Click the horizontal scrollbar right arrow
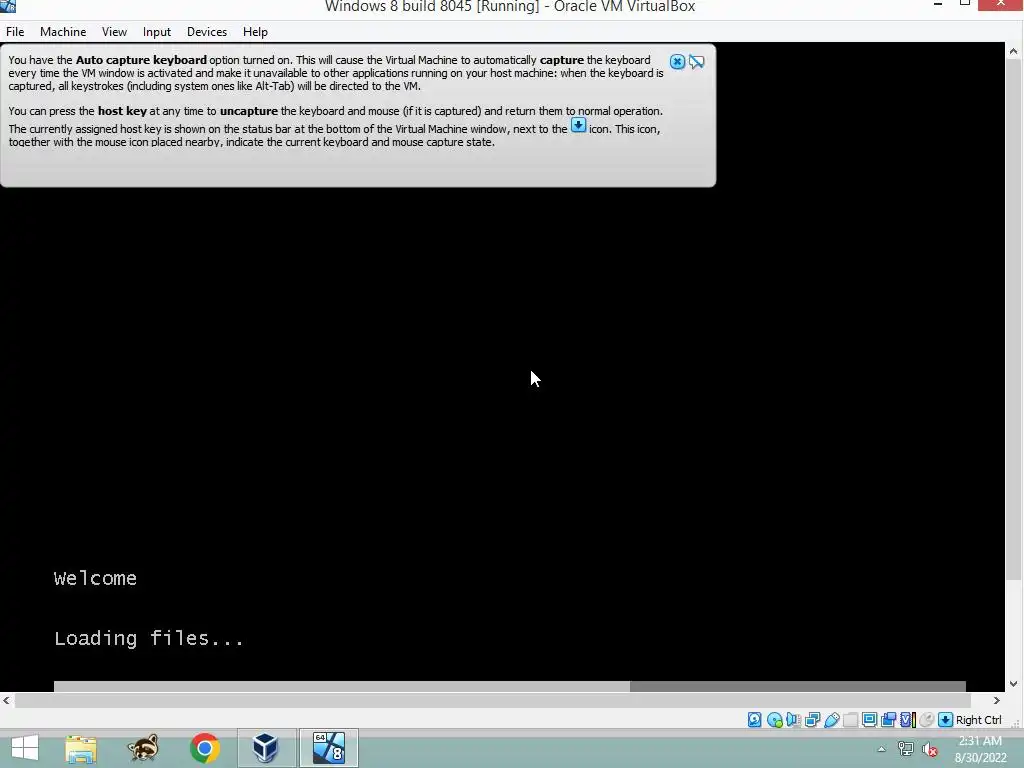1024x768 pixels. (x=997, y=700)
